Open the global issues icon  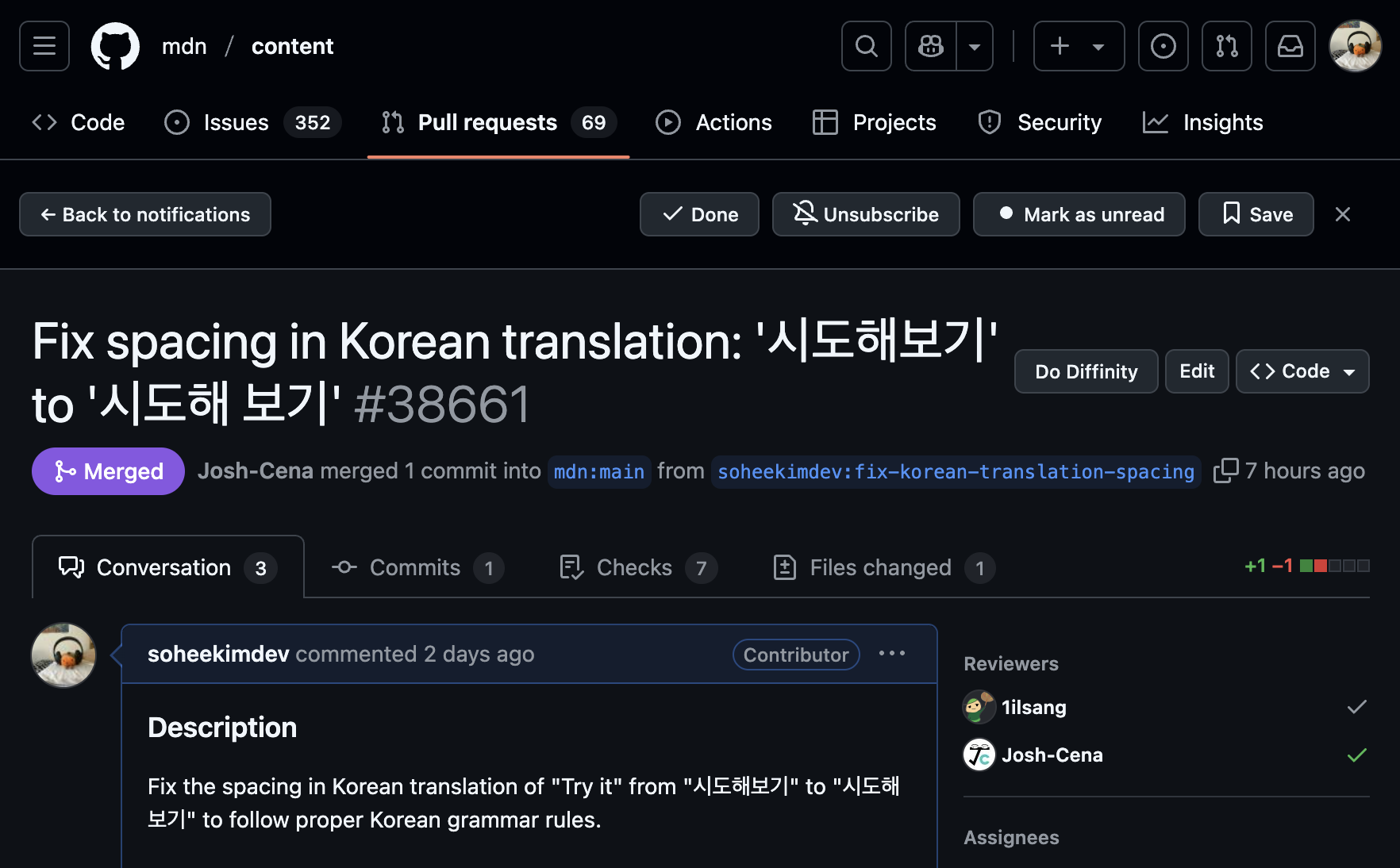point(1163,46)
